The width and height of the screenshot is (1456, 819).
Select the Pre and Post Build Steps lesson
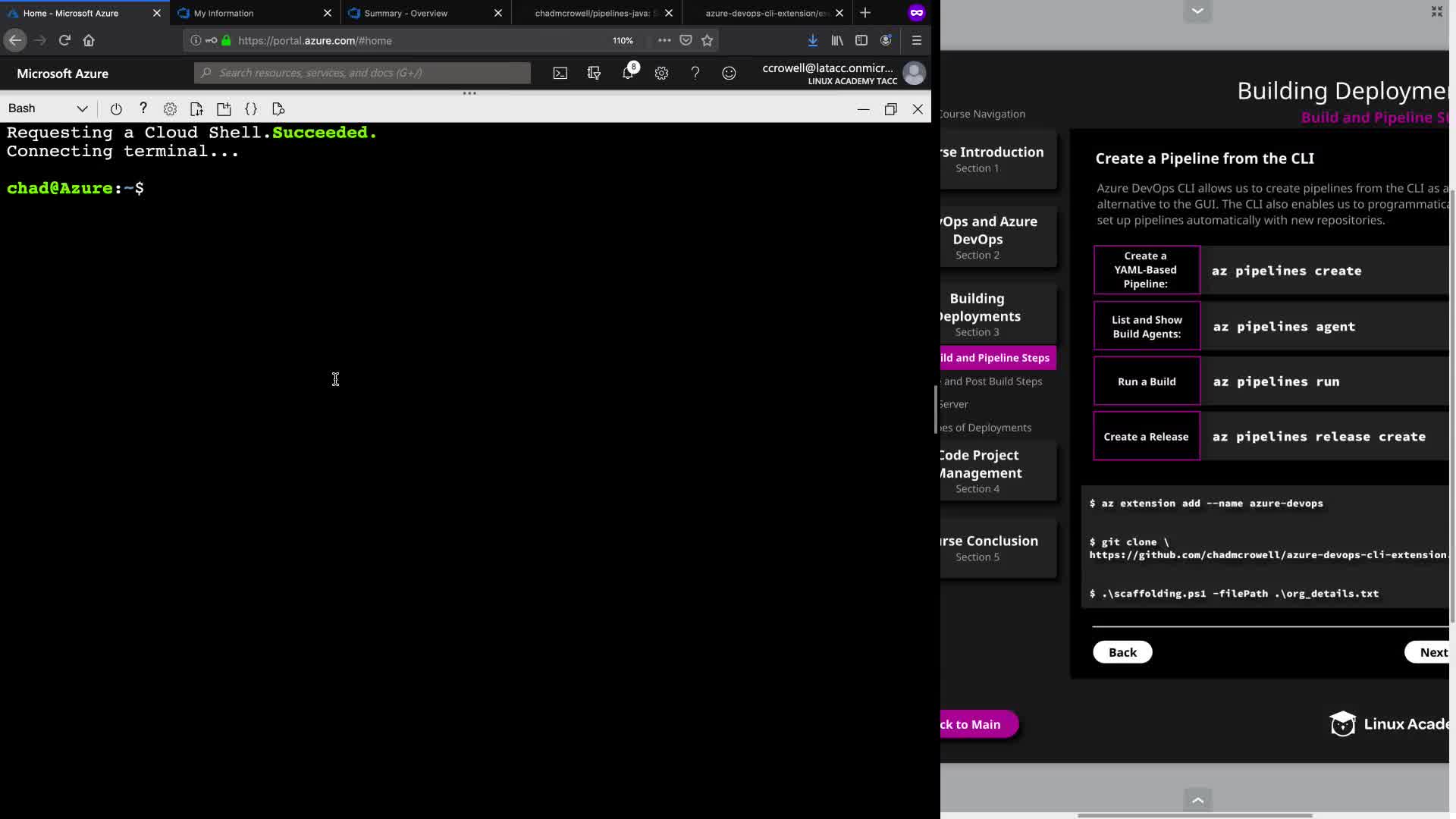993,381
